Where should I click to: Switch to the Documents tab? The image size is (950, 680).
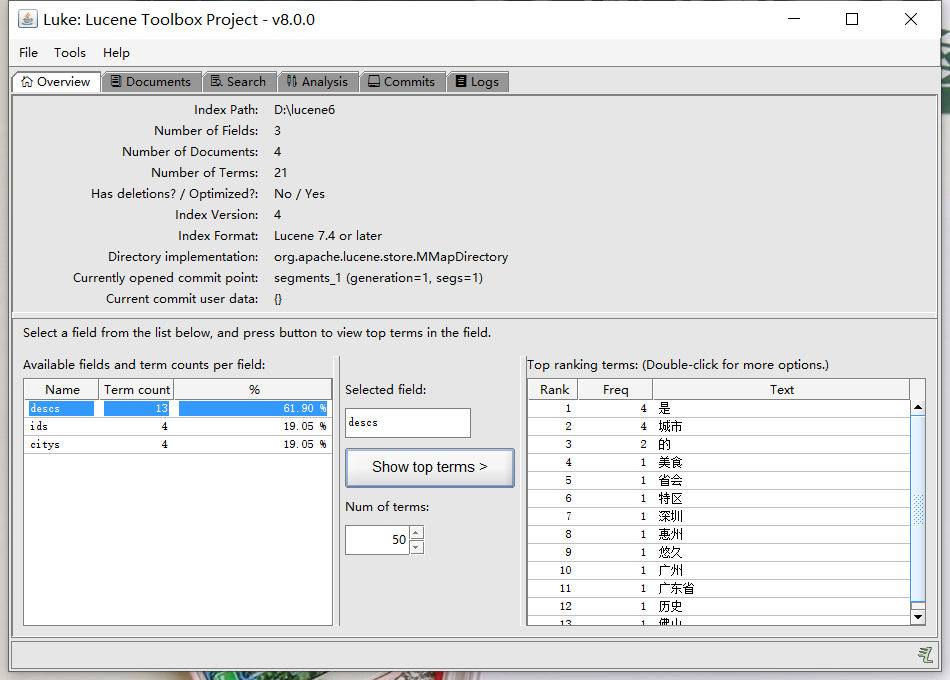click(151, 82)
